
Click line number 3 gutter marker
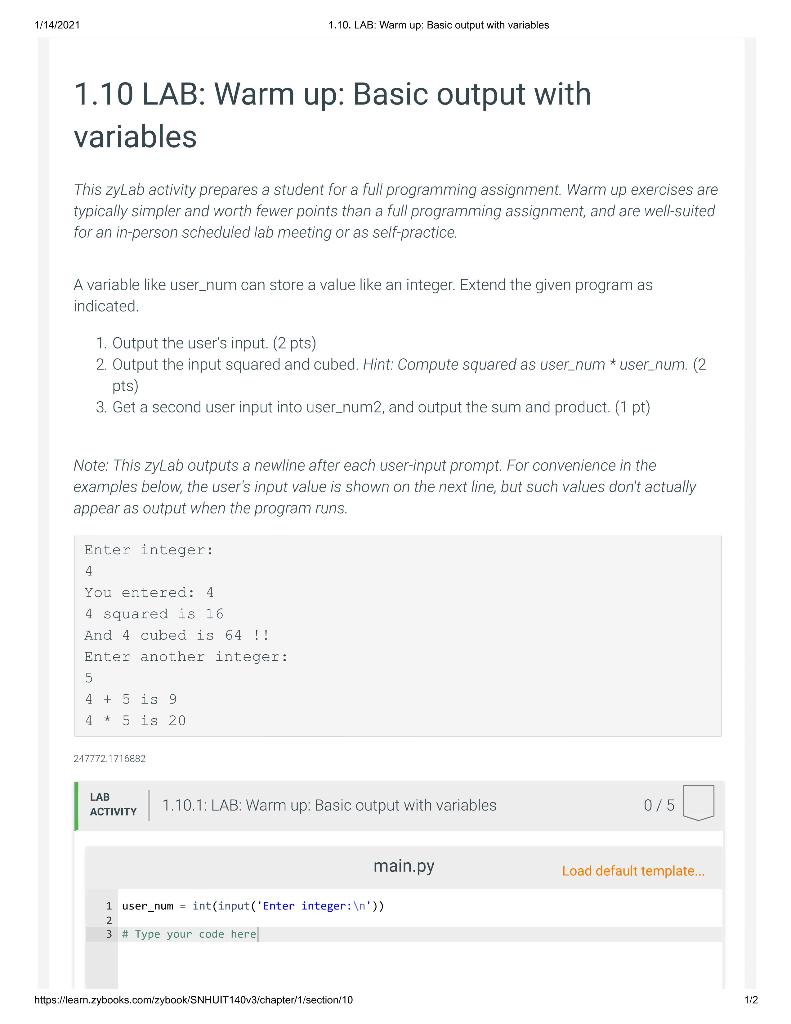coord(107,934)
